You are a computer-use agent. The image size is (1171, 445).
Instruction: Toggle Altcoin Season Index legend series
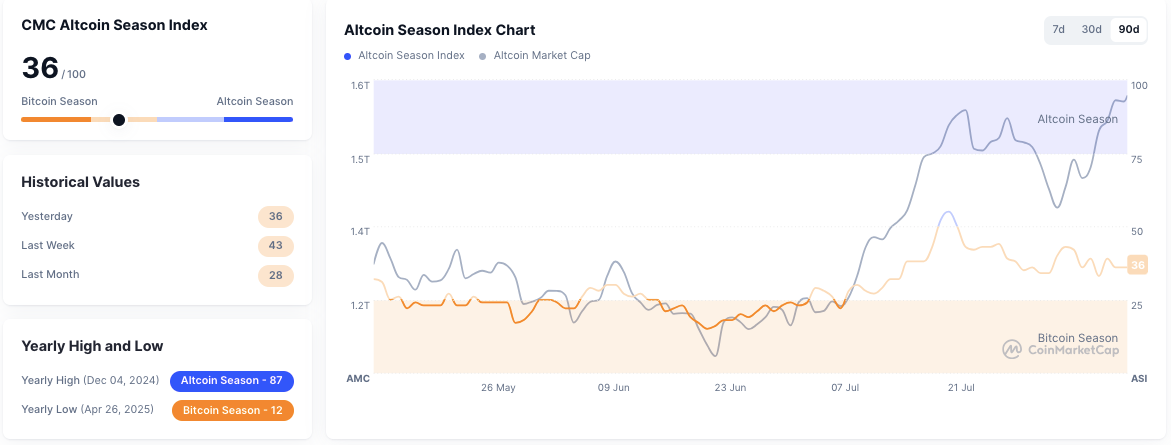[411, 56]
